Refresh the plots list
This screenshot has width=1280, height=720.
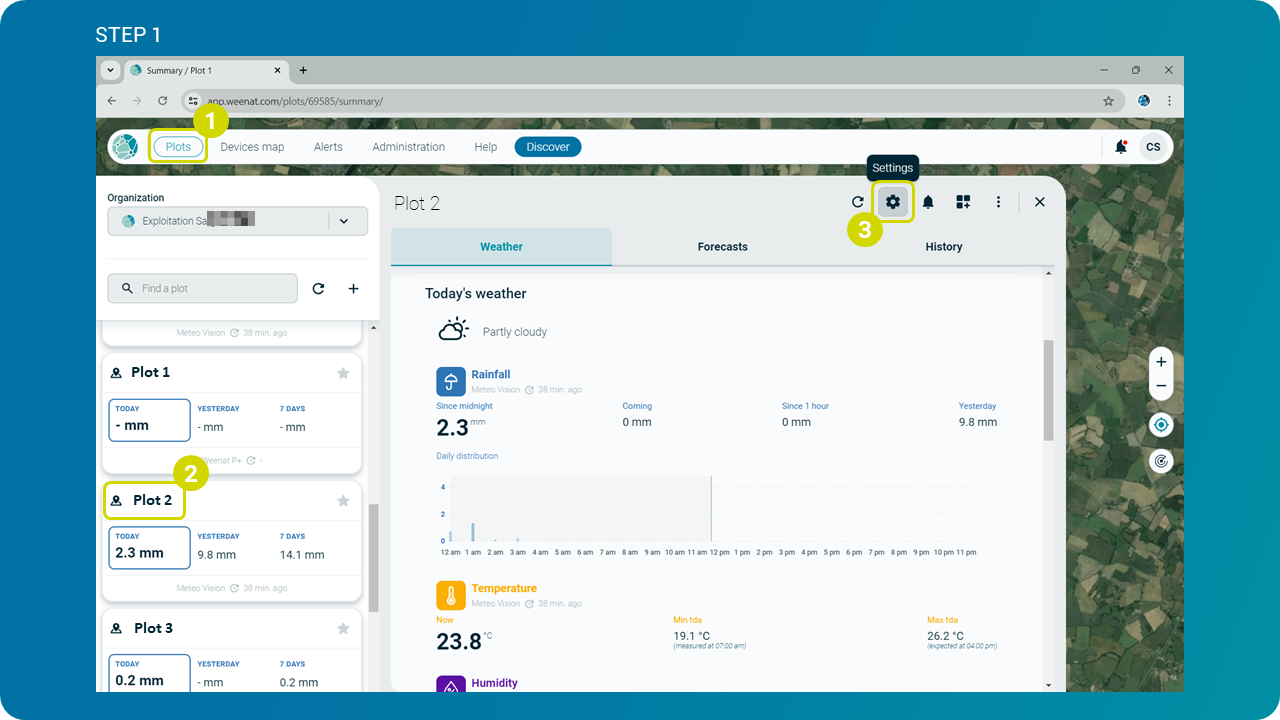pos(318,288)
